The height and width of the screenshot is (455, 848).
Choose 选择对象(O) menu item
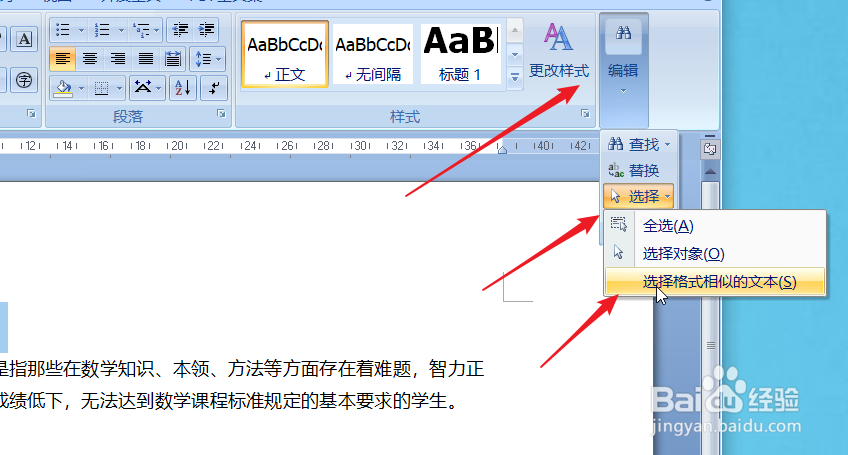715,253
